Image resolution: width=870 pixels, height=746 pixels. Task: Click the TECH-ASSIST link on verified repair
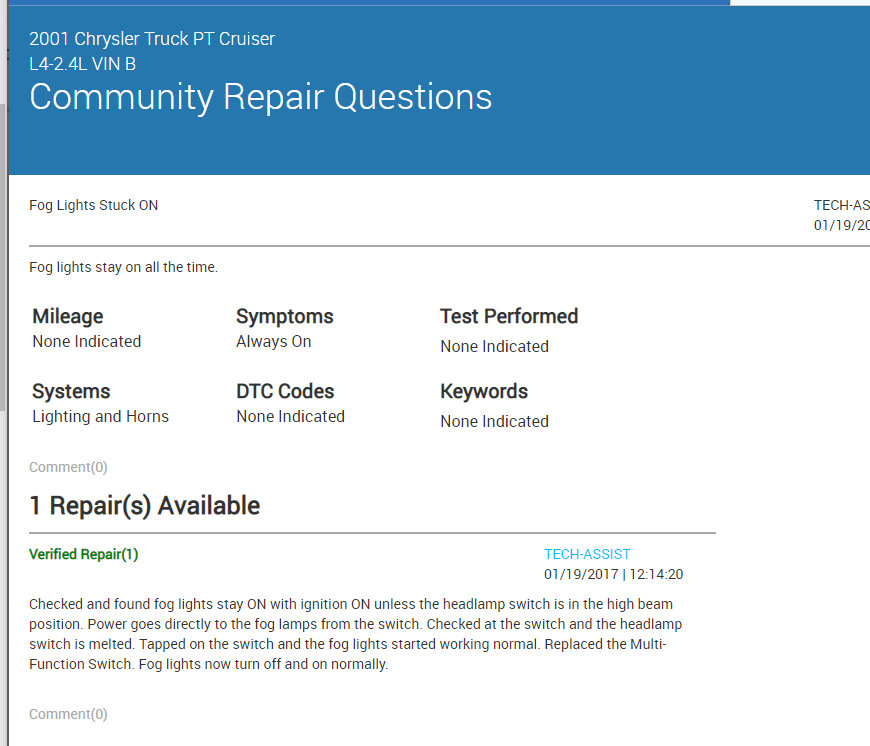pos(587,554)
